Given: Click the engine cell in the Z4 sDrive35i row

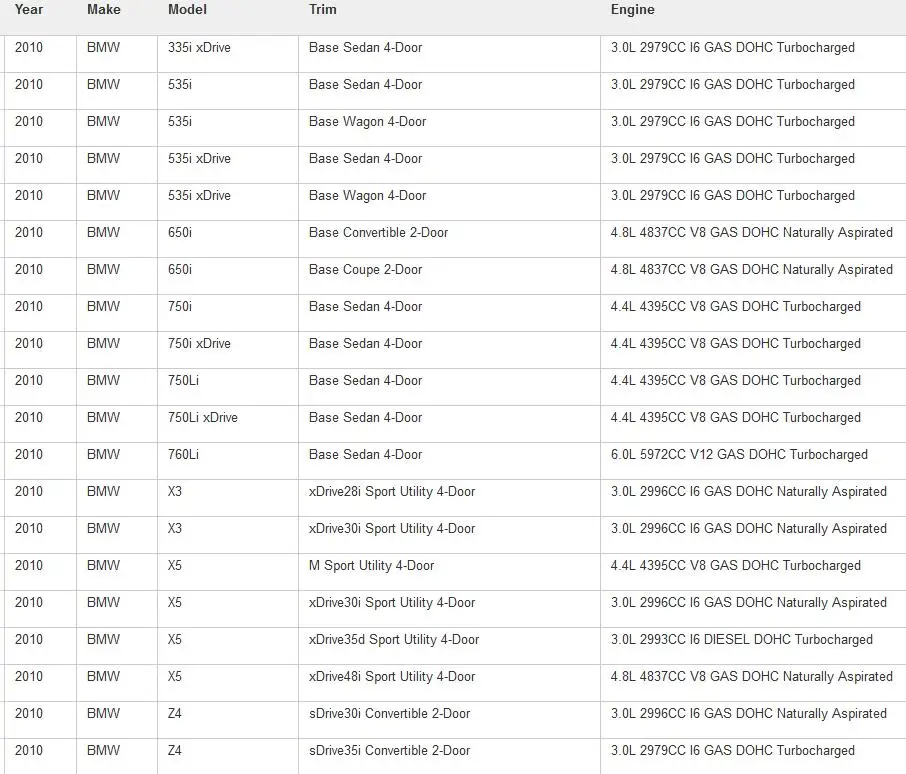Looking at the screenshot, I should pos(733,750).
